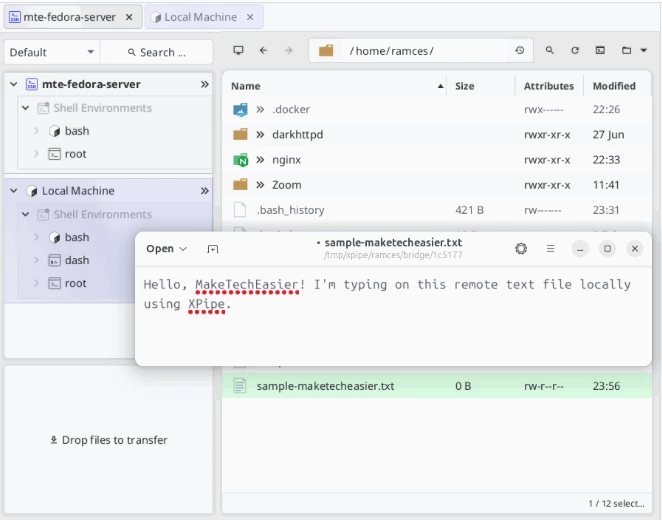Select the darkhttpd folder name
Image resolution: width=662 pixels, height=520 pixels.
coord(298,135)
